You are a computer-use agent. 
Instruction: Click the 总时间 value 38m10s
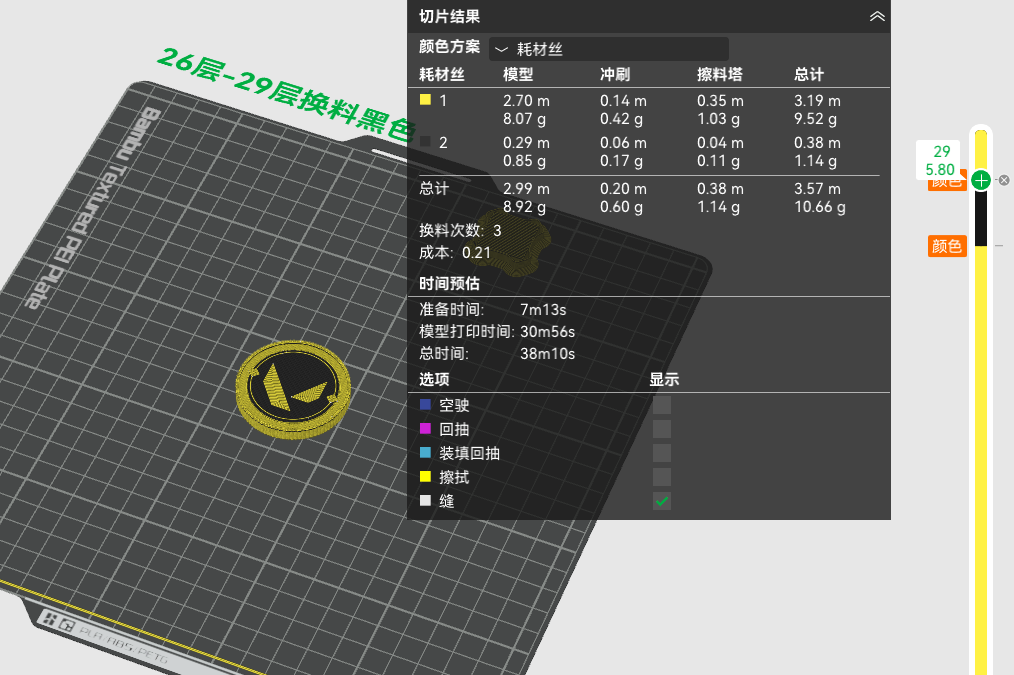click(x=547, y=354)
